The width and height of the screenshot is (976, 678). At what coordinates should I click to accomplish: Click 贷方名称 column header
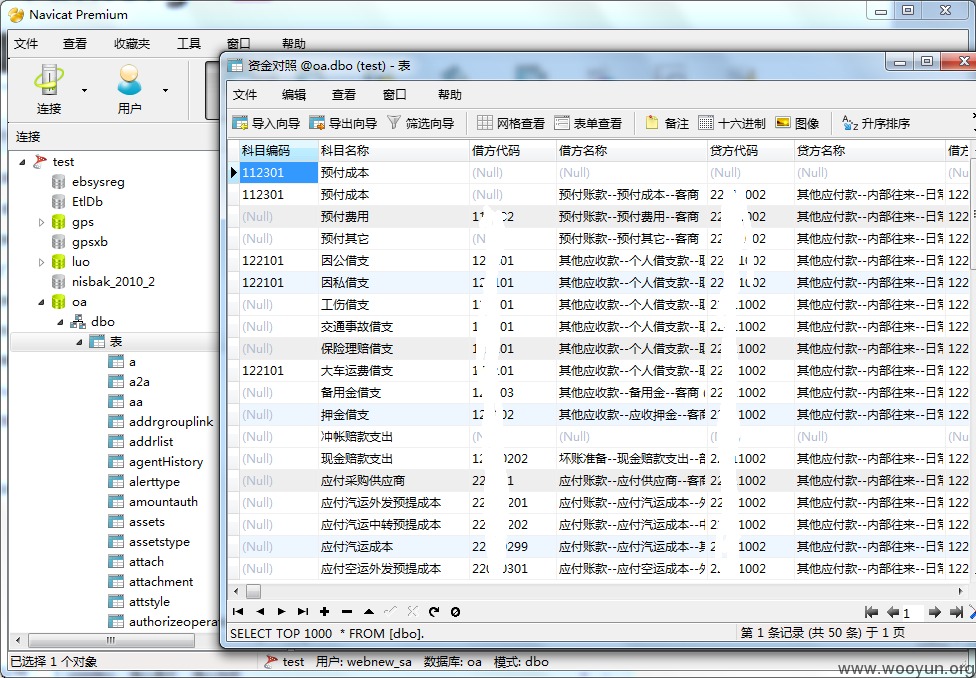click(x=870, y=151)
